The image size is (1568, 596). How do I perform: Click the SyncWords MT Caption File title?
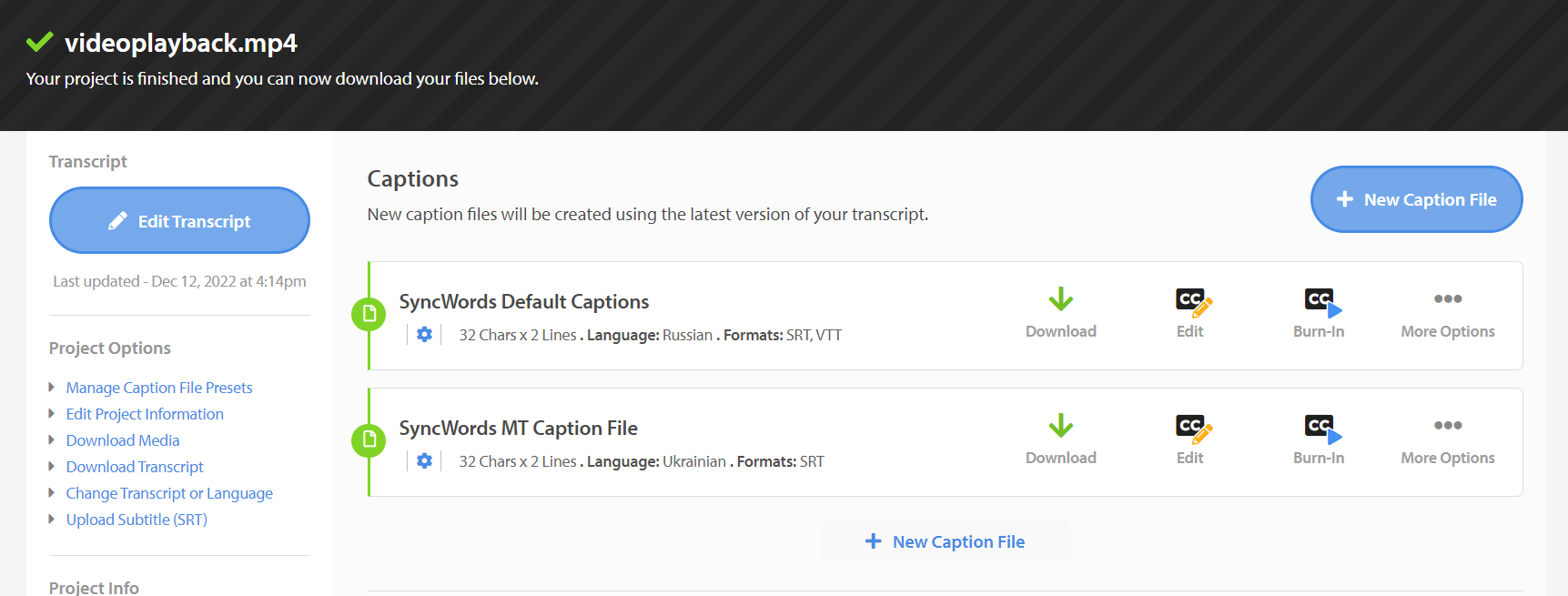tap(518, 428)
